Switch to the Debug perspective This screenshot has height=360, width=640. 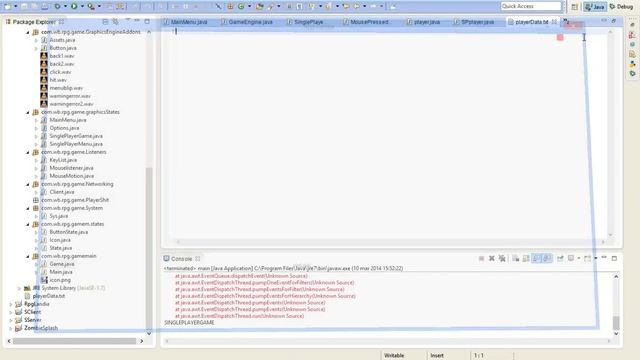[621, 7]
